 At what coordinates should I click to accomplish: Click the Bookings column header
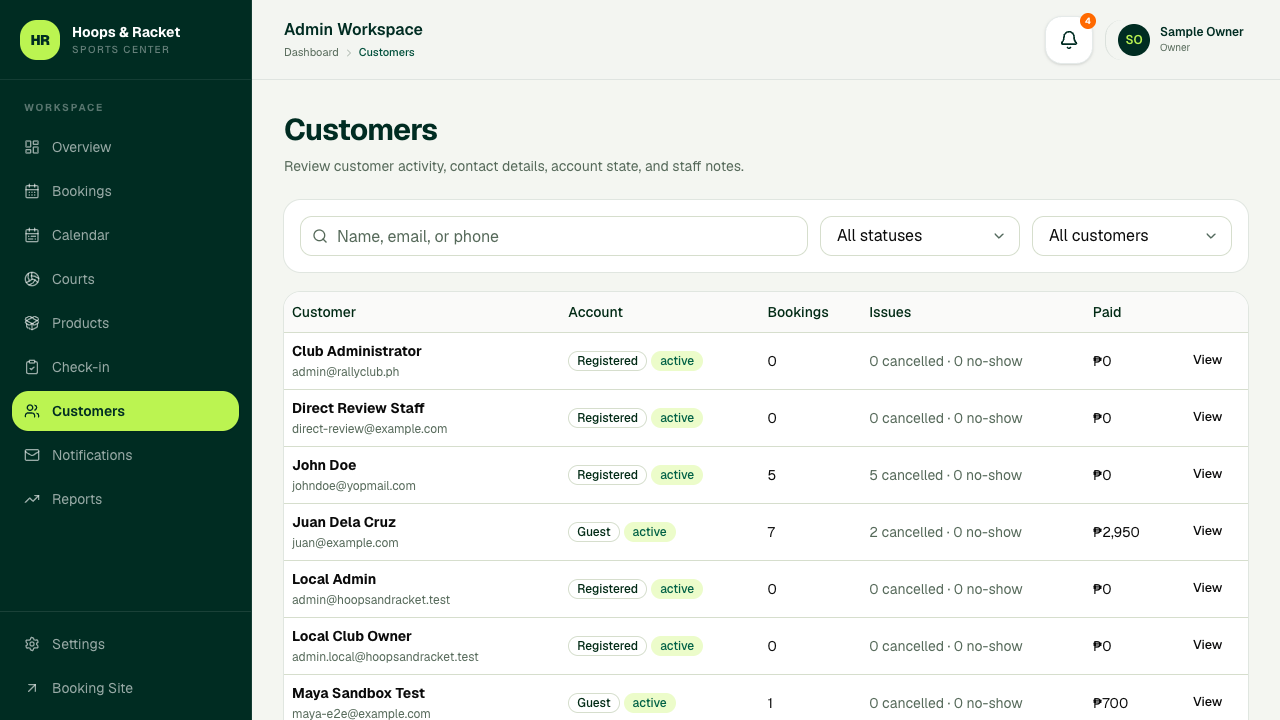coord(798,312)
